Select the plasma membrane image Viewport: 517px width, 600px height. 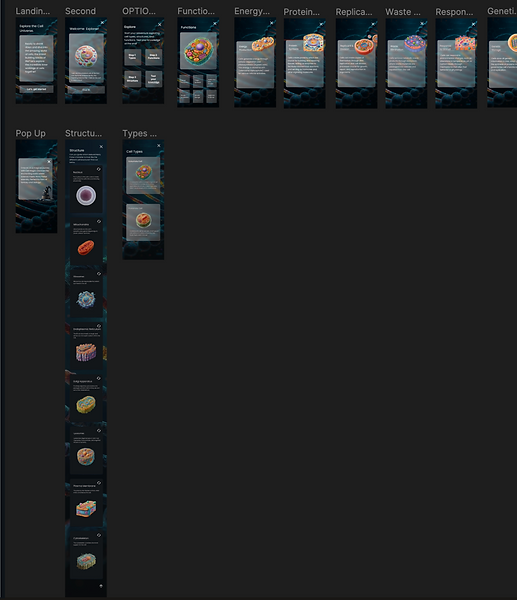pyautogui.click(x=86, y=509)
